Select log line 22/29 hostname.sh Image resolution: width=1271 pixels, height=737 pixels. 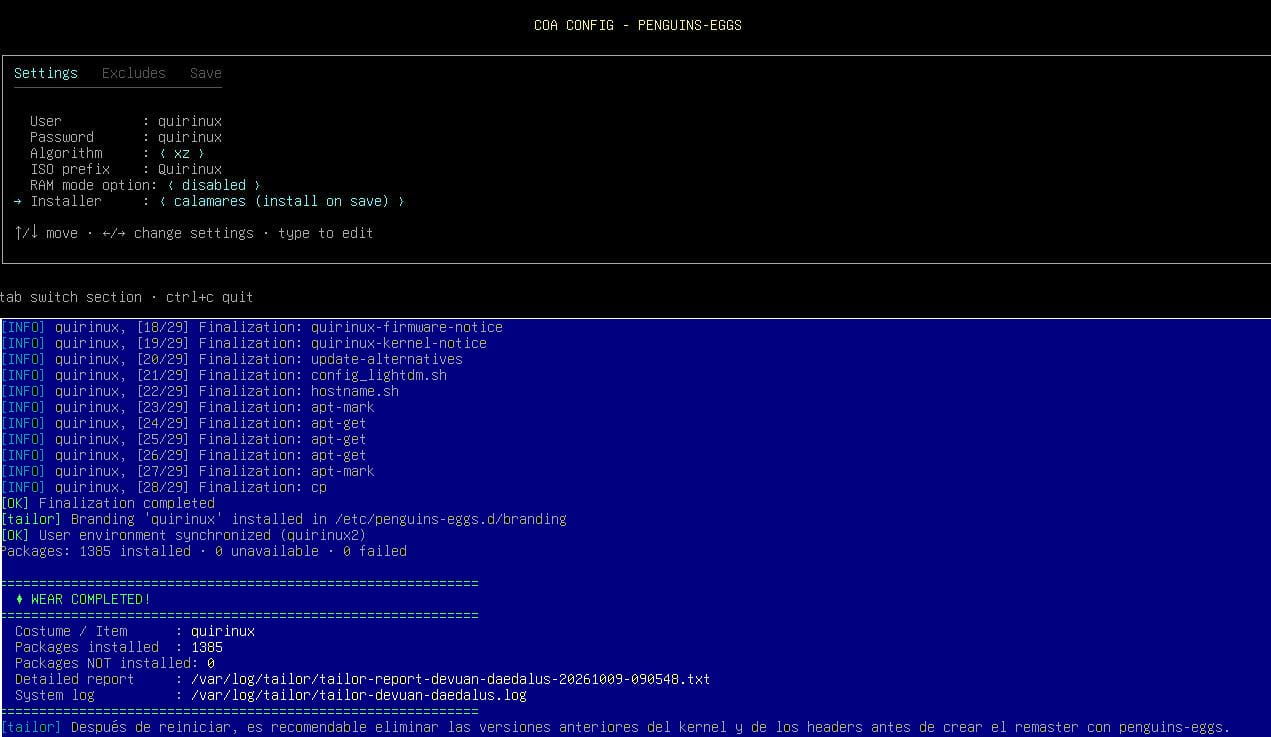[x=200, y=391]
